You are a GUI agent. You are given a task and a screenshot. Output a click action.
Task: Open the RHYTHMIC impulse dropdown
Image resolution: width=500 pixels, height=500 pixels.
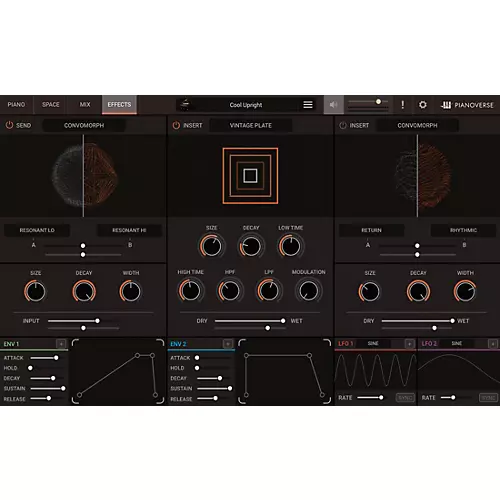pyautogui.click(x=463, y=230)
